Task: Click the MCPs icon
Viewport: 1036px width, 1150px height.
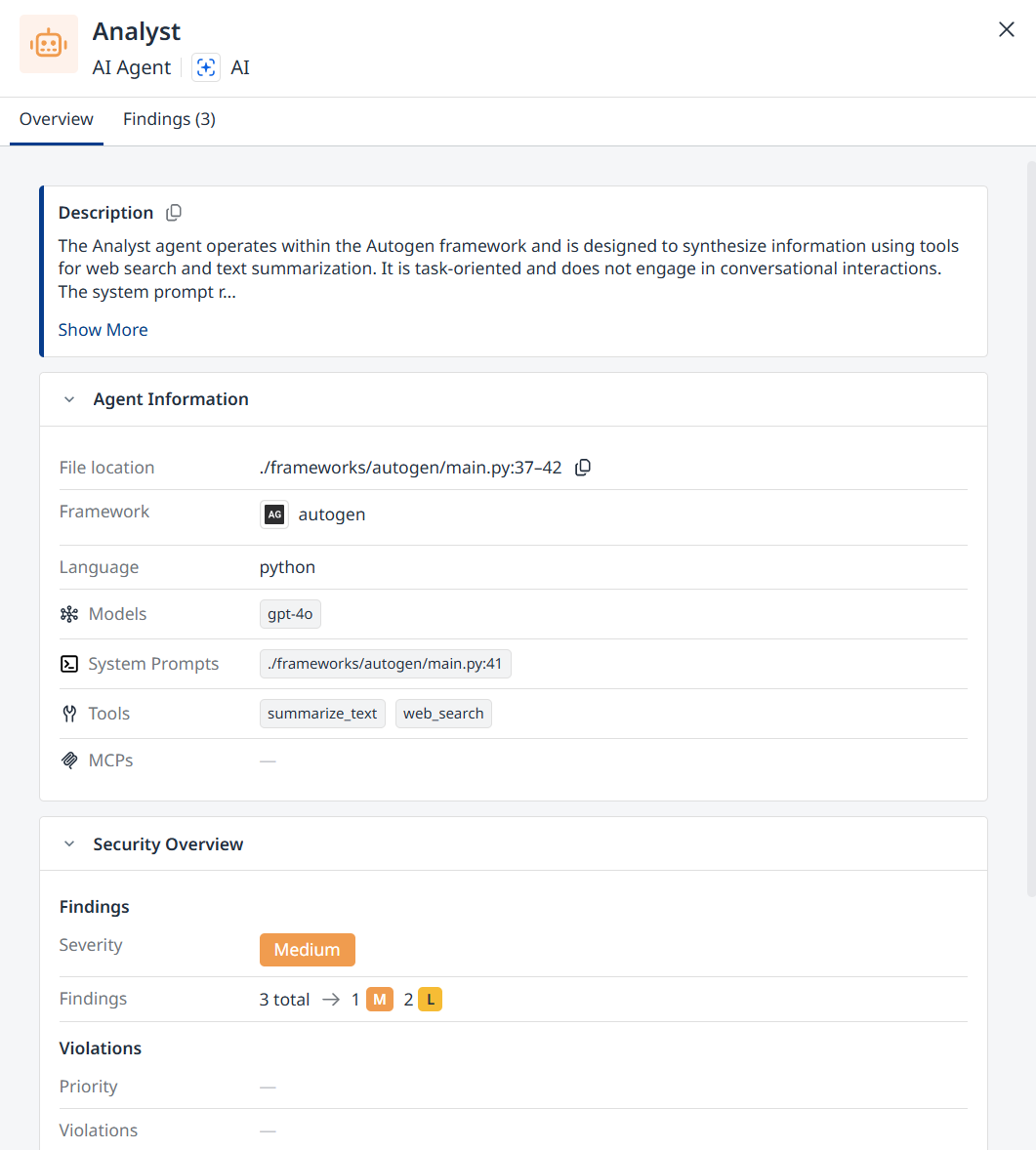Action: [x=69, y=760]
